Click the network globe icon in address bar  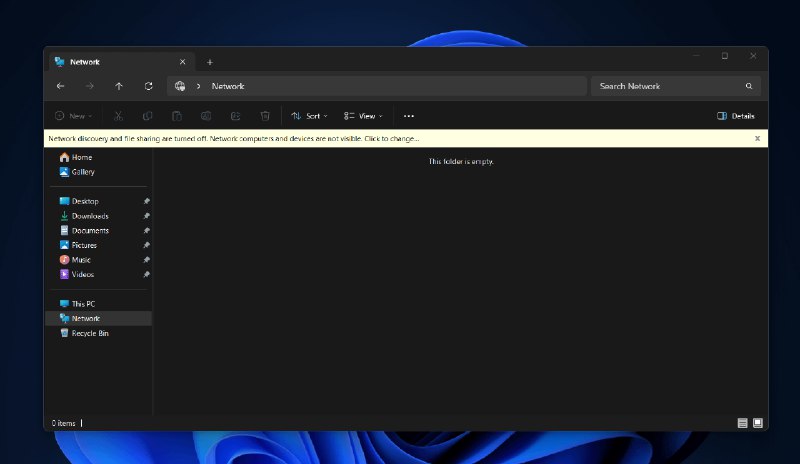coord(180,86)
